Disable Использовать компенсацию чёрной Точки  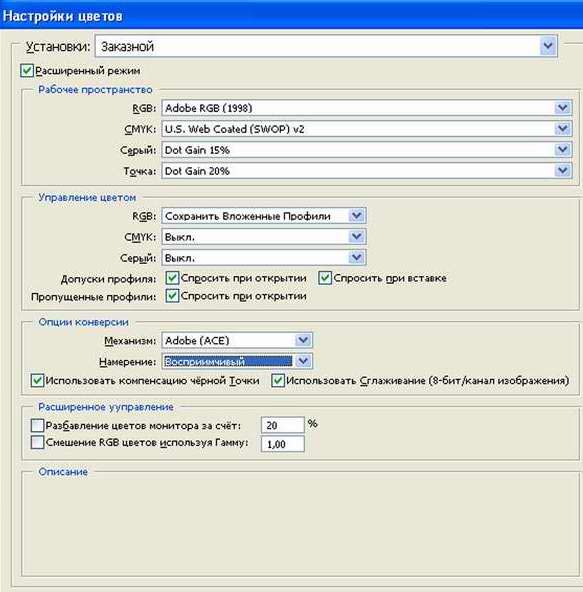coord(37,381)
